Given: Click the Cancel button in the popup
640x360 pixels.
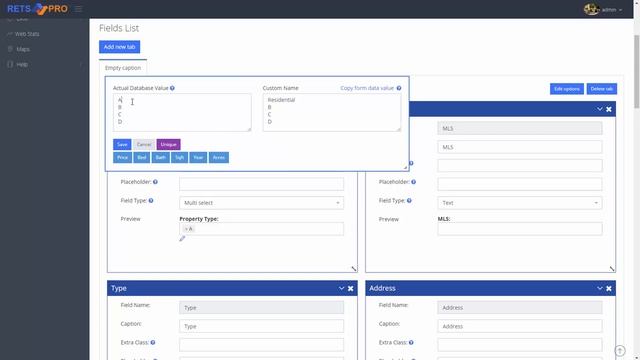Looking at the screenshot, I should [x=144, y=144].
